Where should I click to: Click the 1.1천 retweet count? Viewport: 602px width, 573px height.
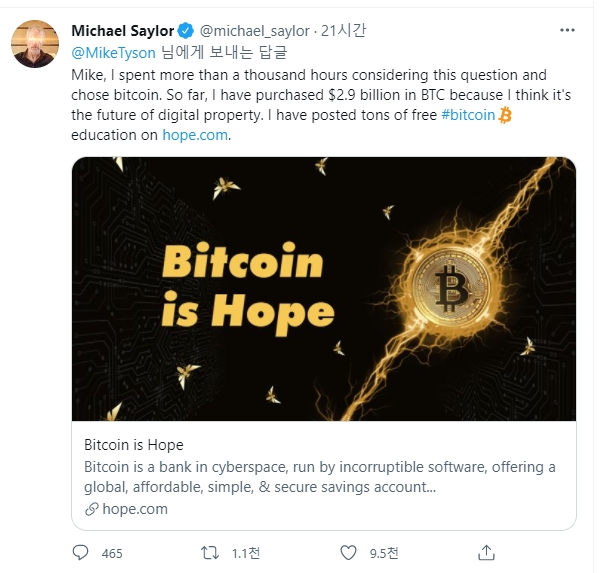tap(245, 553)
